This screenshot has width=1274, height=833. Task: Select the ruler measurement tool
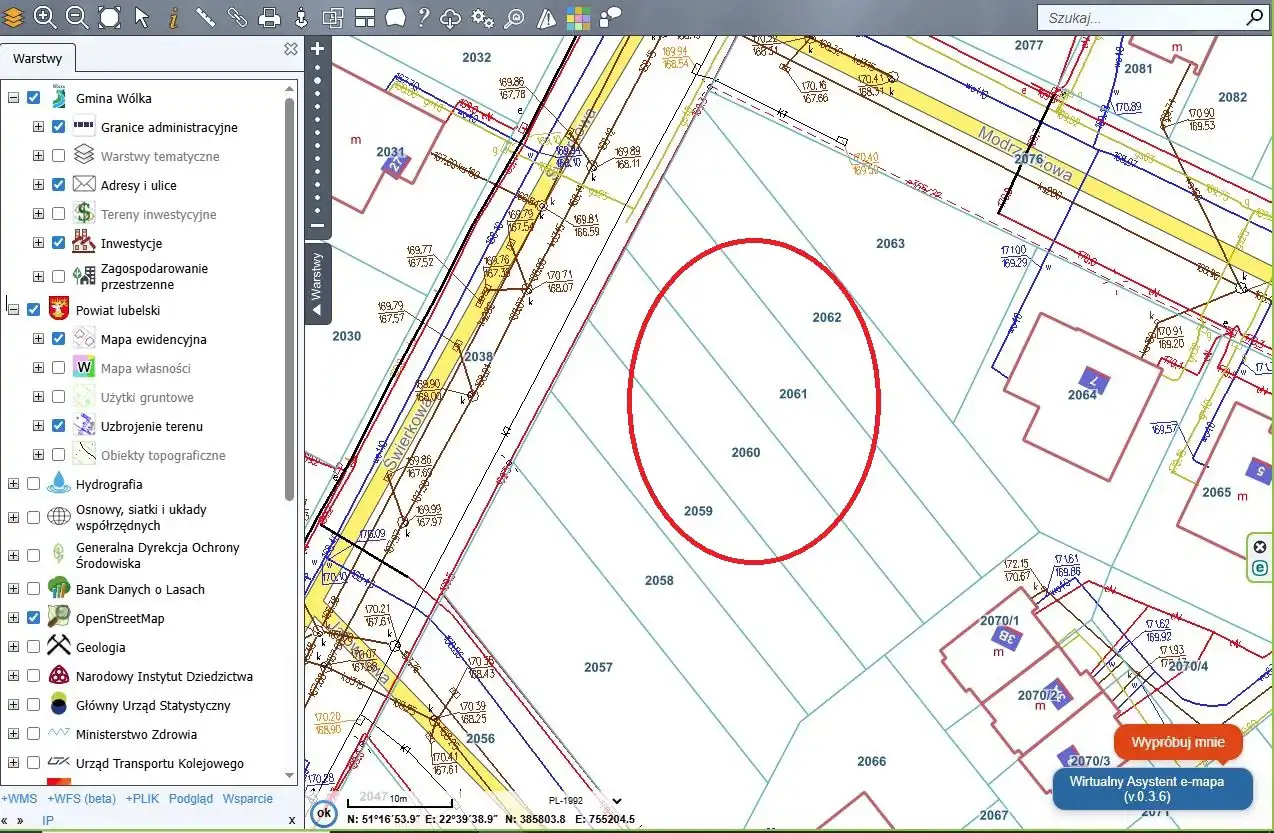point(205,17)
